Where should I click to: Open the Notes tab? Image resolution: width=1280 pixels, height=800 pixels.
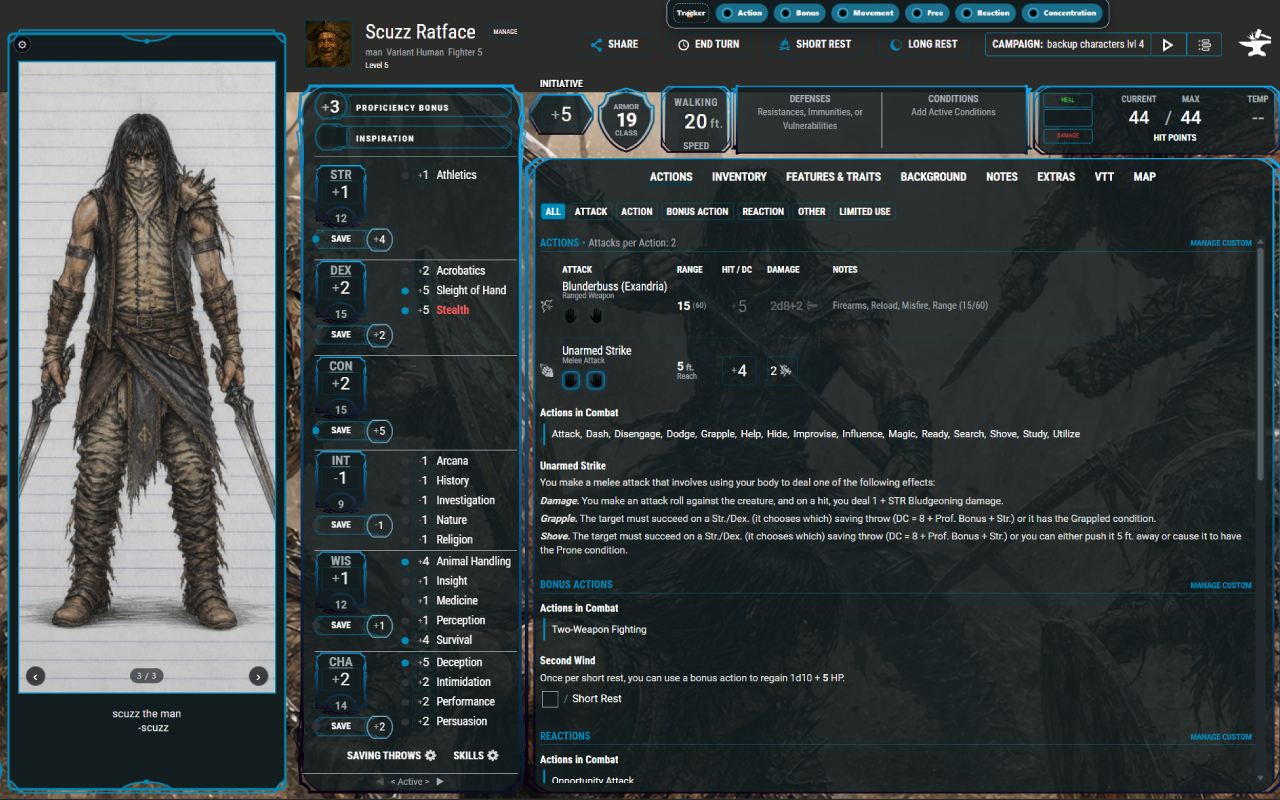coord(1002,177)
